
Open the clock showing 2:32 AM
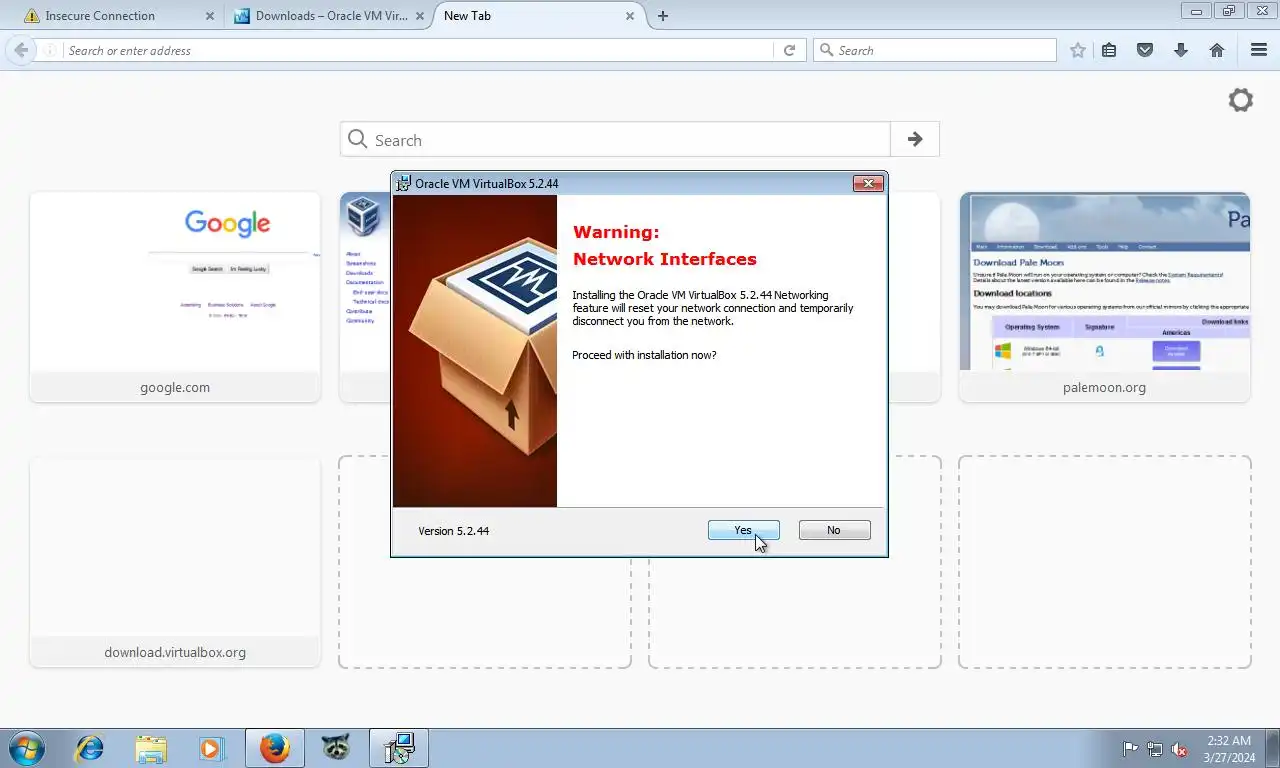(x=1229, y=749)
